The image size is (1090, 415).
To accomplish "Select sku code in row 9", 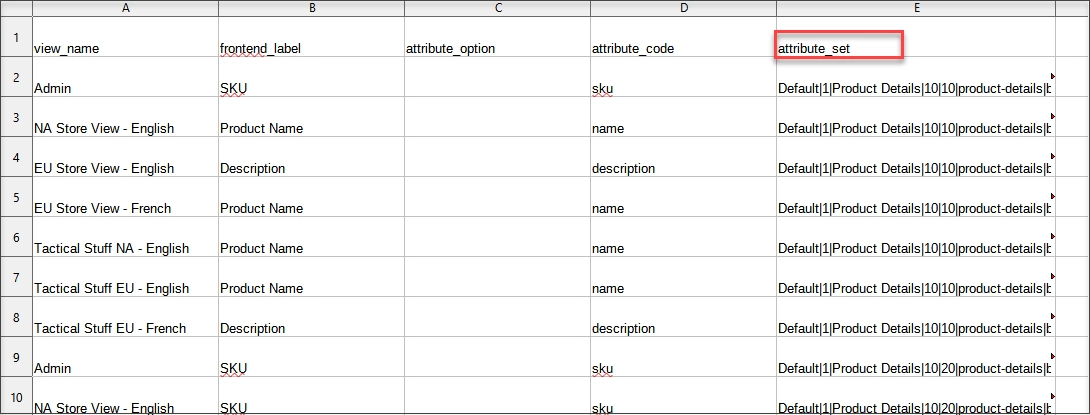I will tap(684, 357).
